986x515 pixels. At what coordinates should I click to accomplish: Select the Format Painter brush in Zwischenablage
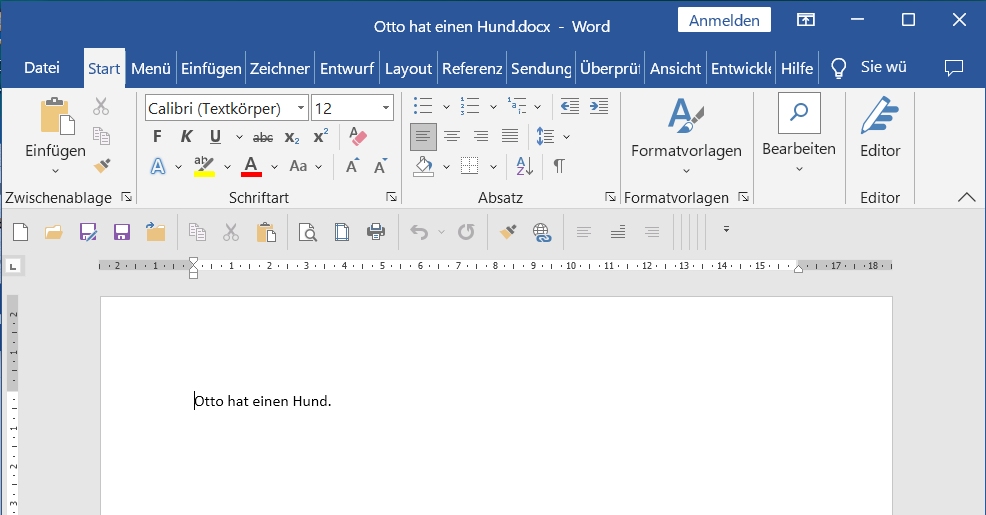click(x=102, y=165)
